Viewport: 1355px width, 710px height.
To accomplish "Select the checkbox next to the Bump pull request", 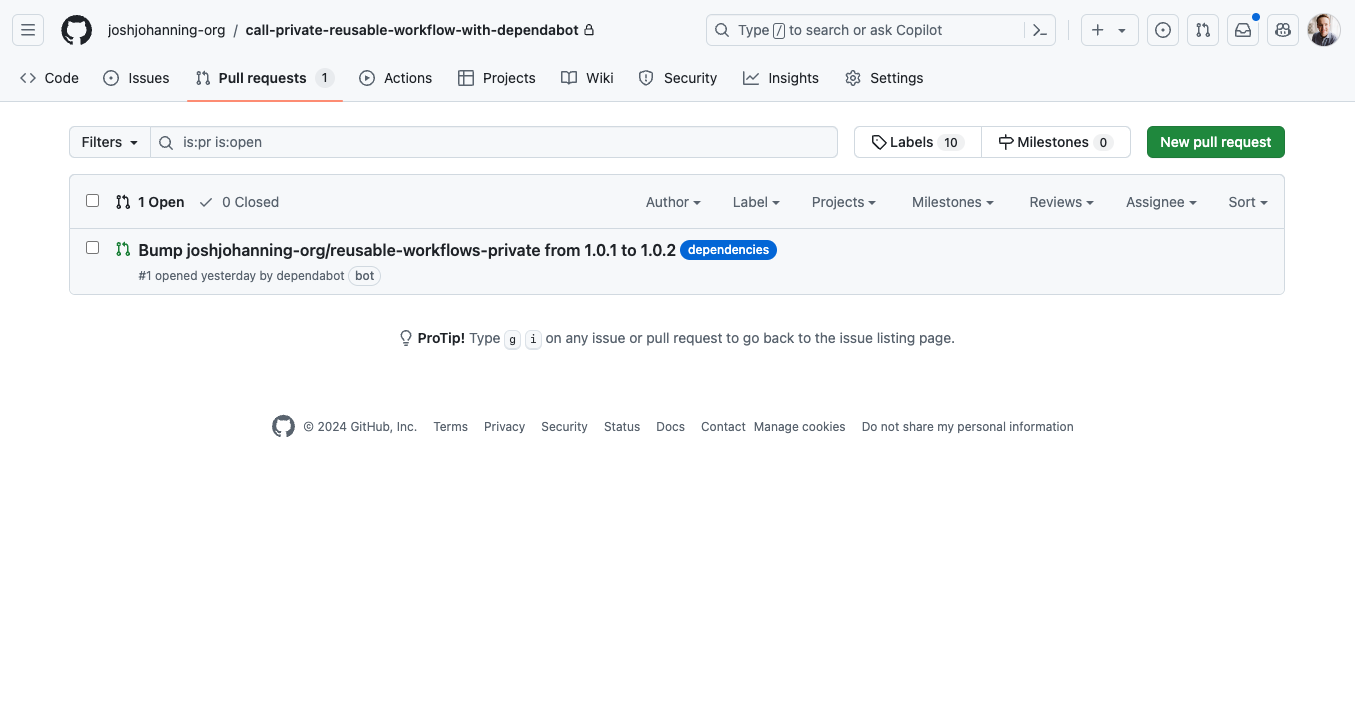I will [92, 247].
